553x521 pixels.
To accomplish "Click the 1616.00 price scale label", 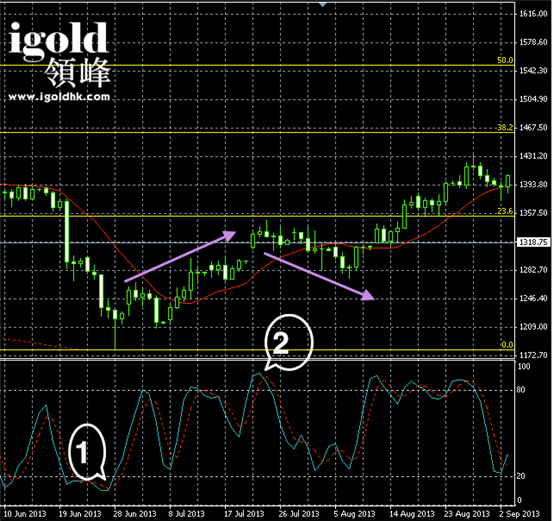I will pos(533,14).
